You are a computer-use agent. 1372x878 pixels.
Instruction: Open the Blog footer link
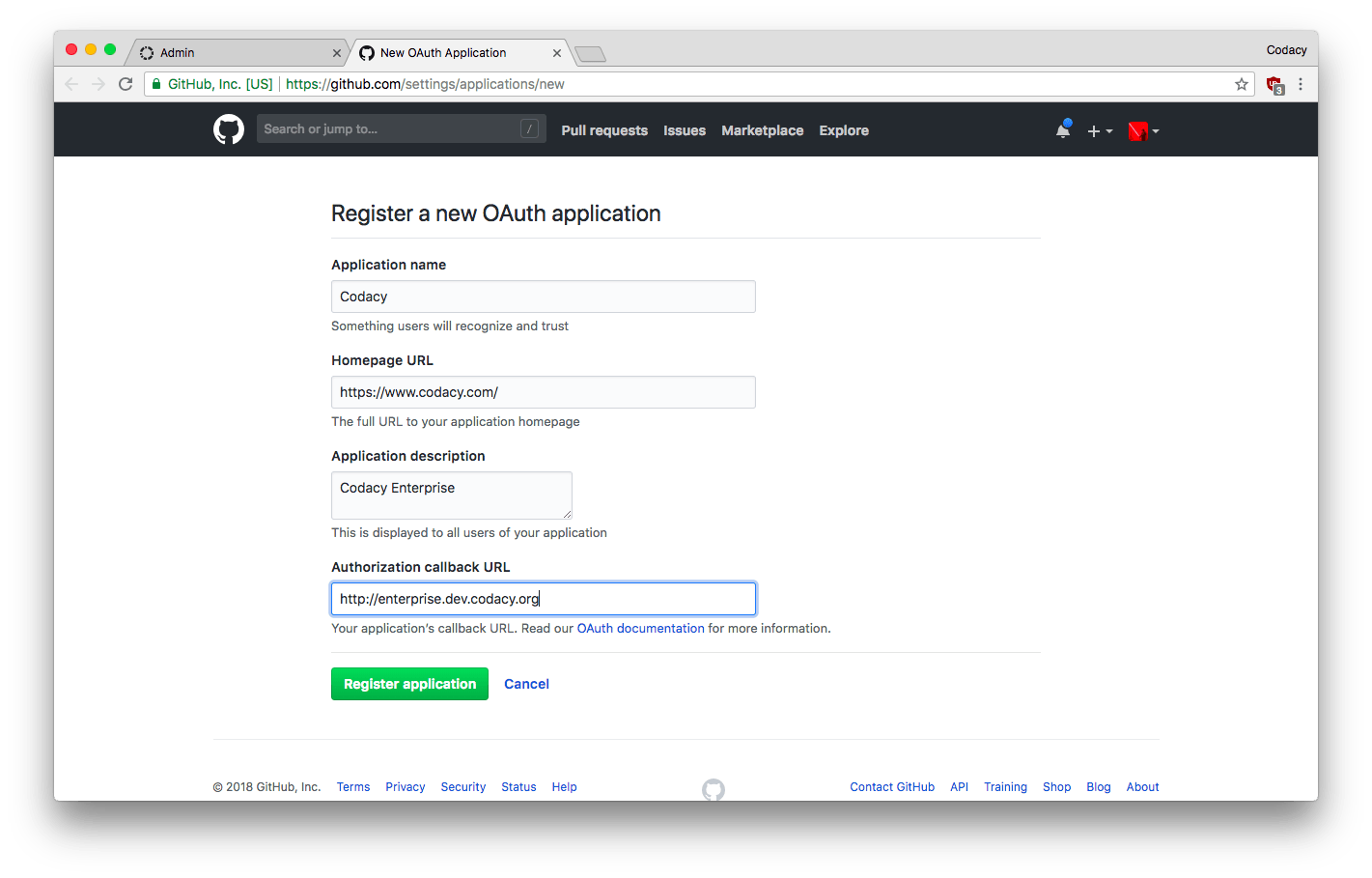1099,787
